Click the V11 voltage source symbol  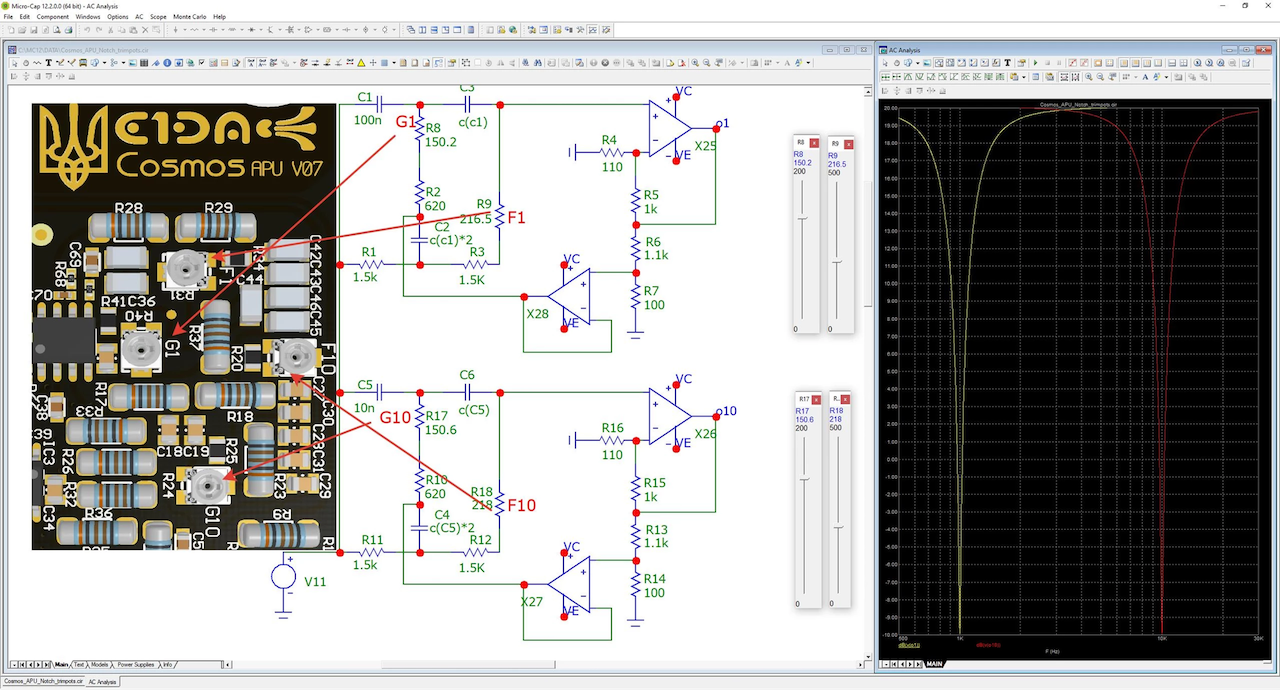coord(284,577)
